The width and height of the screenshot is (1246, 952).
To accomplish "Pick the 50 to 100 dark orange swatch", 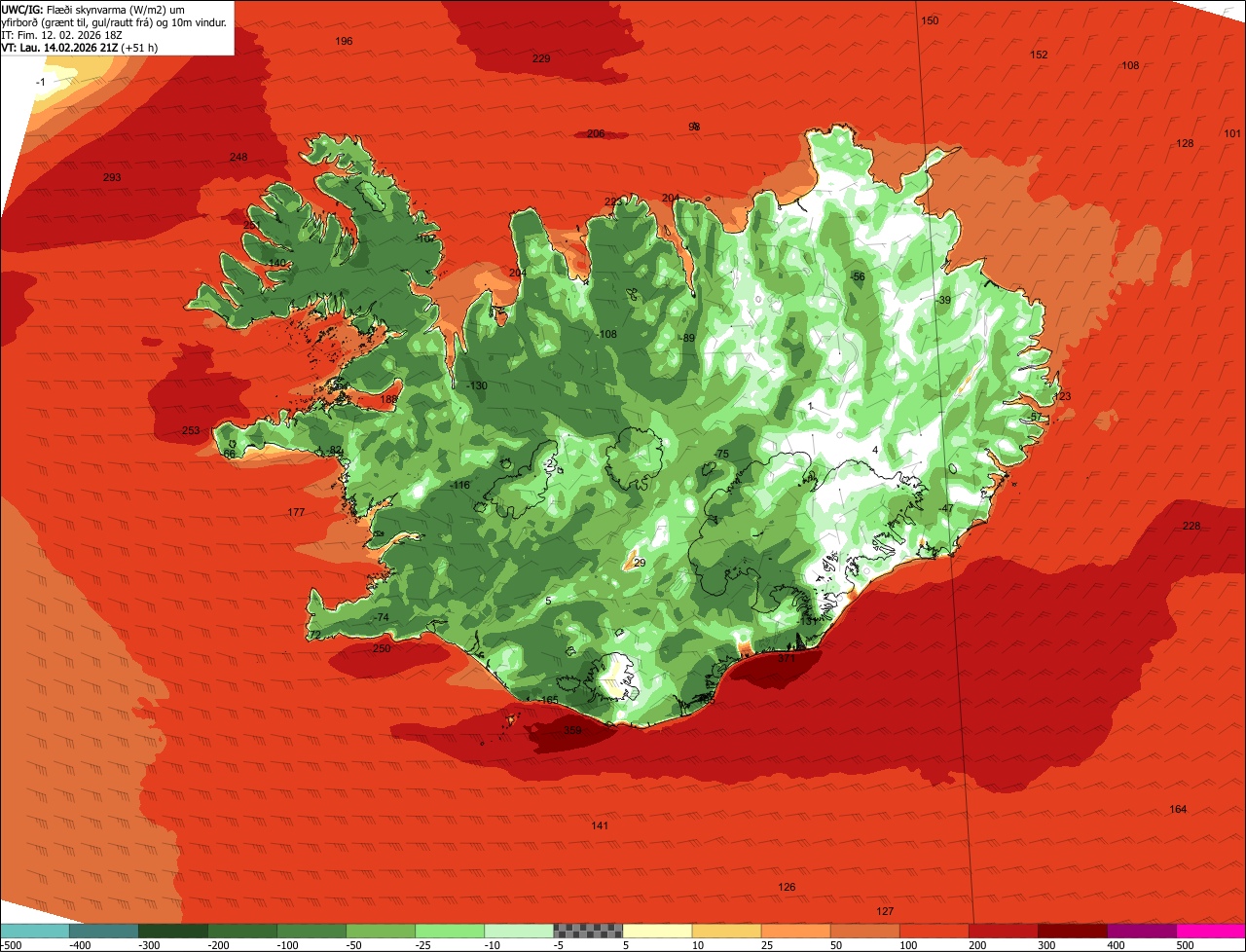I will click(x=864, y=931).
